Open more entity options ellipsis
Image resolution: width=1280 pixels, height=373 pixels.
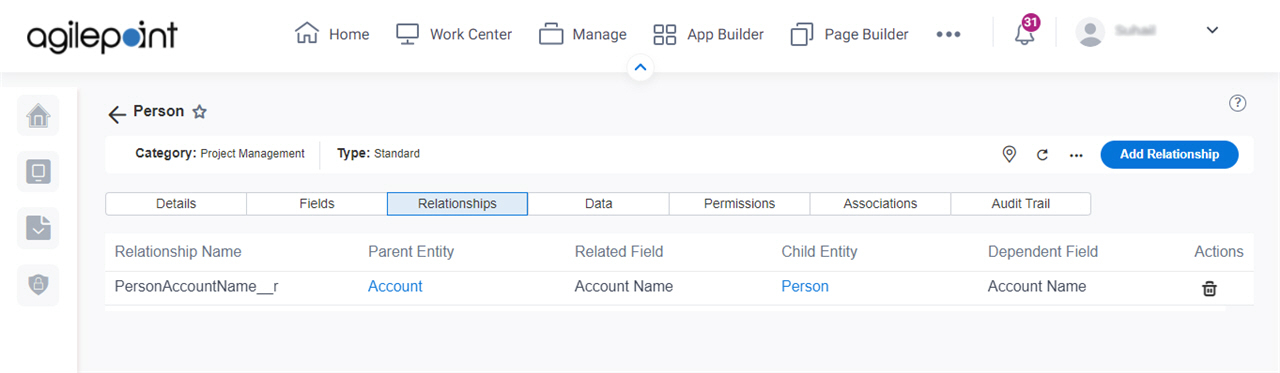(x=1076, y=155)
